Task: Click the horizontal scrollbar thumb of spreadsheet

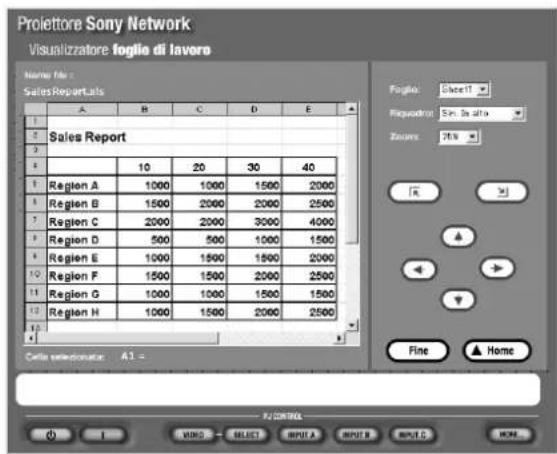Action: [x=127, y=338]
